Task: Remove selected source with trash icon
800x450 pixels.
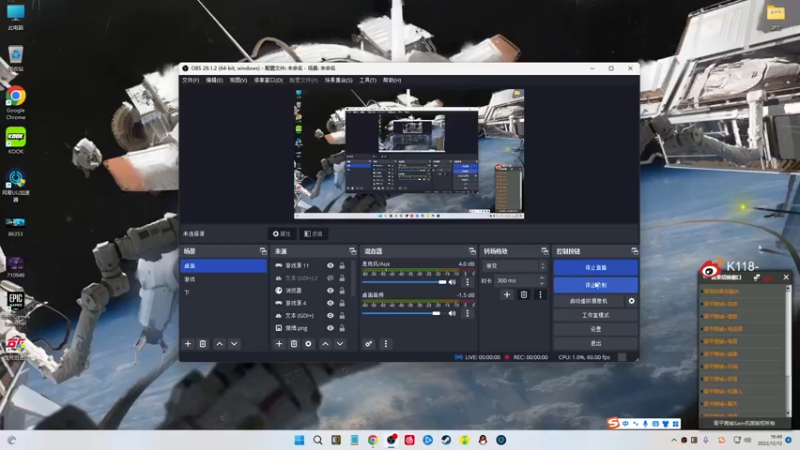Action: pyautogui.click(x=294, y=344)
